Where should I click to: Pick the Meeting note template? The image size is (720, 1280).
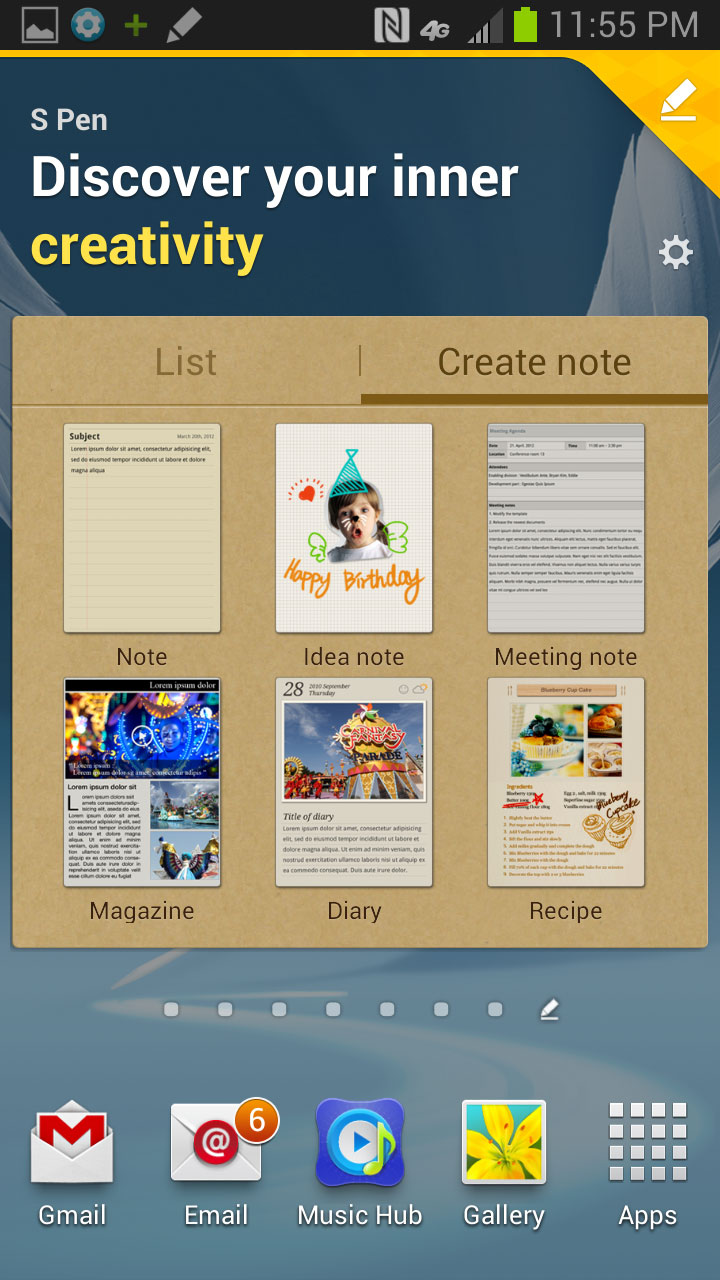(x=566, y=528)
